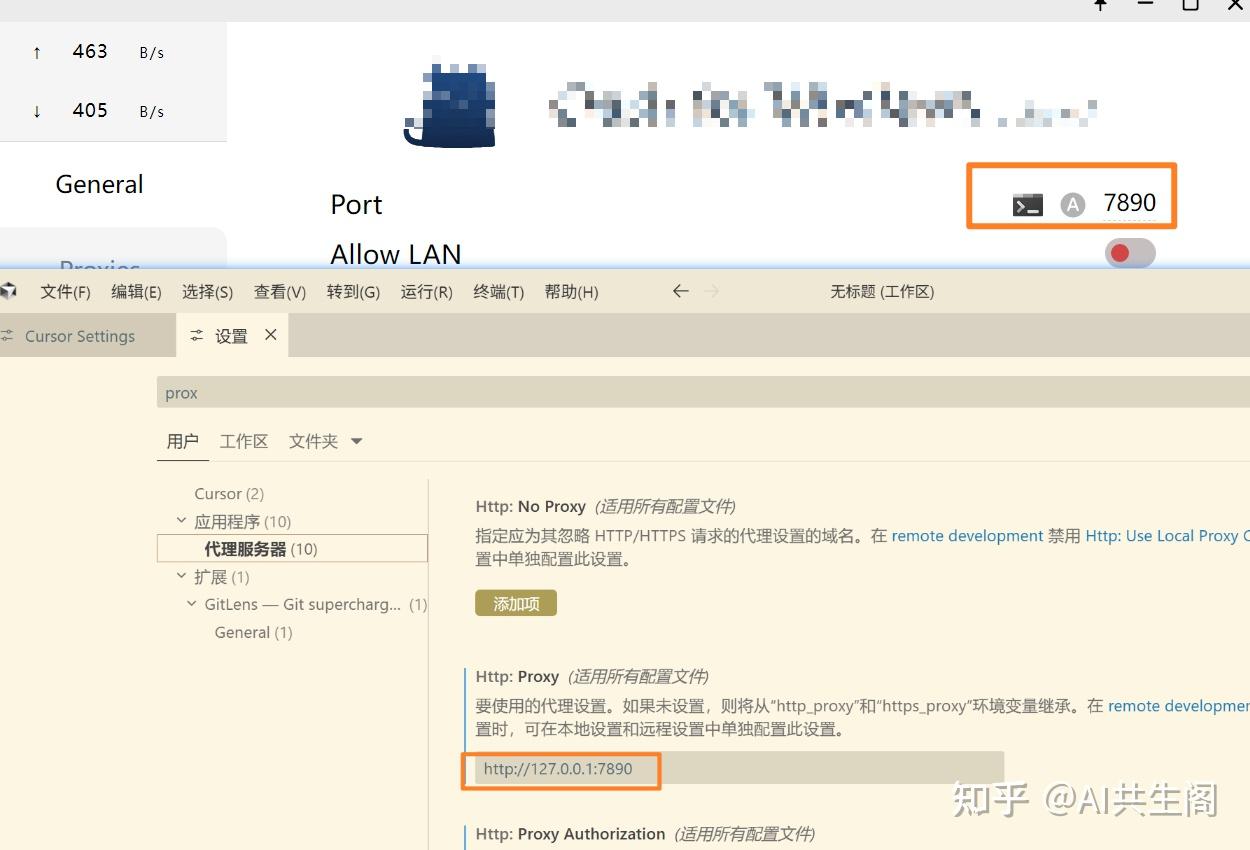Open the Http: Use Local Proxy link

coord(1167,536)
